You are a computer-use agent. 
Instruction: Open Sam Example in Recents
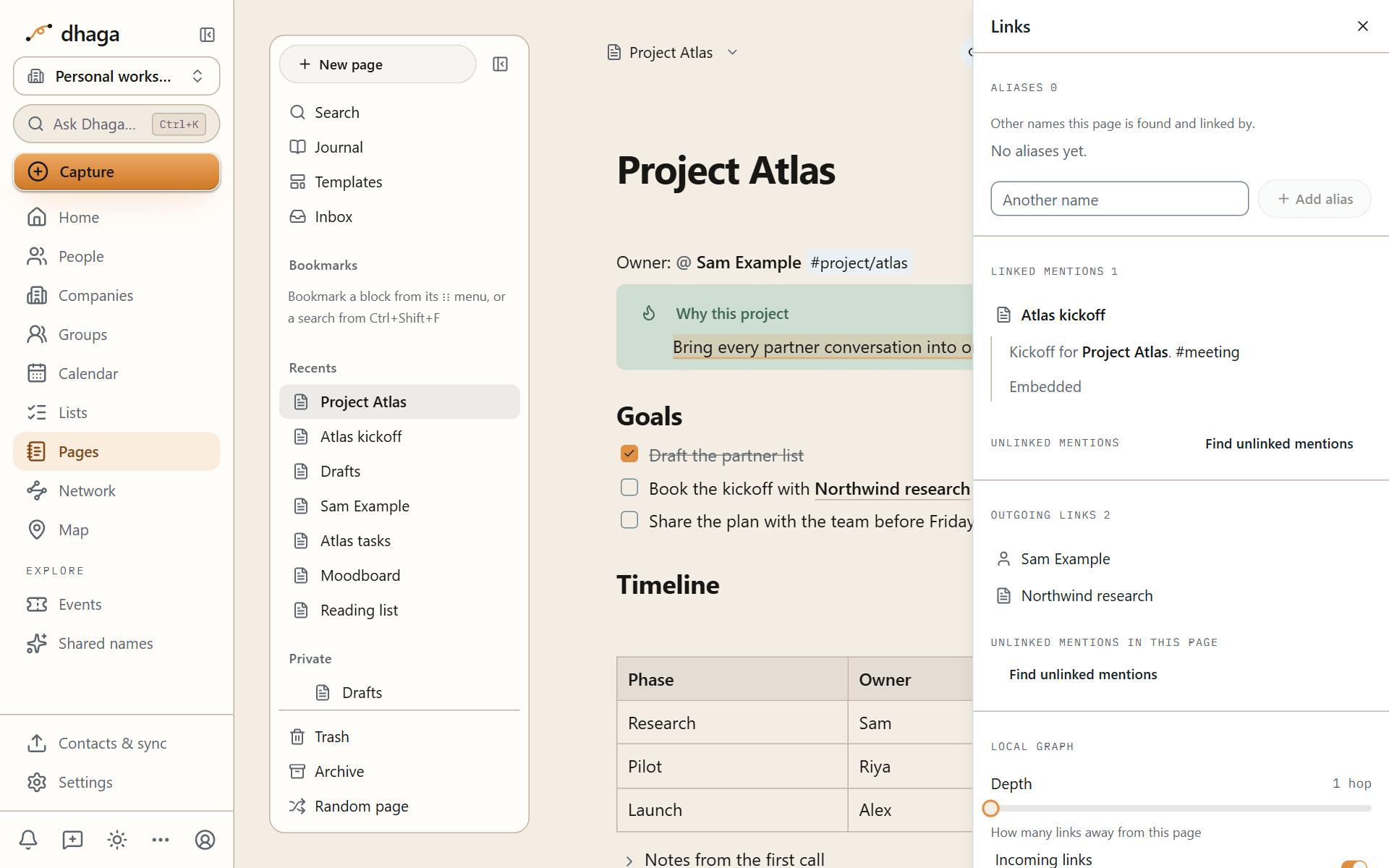399,506
